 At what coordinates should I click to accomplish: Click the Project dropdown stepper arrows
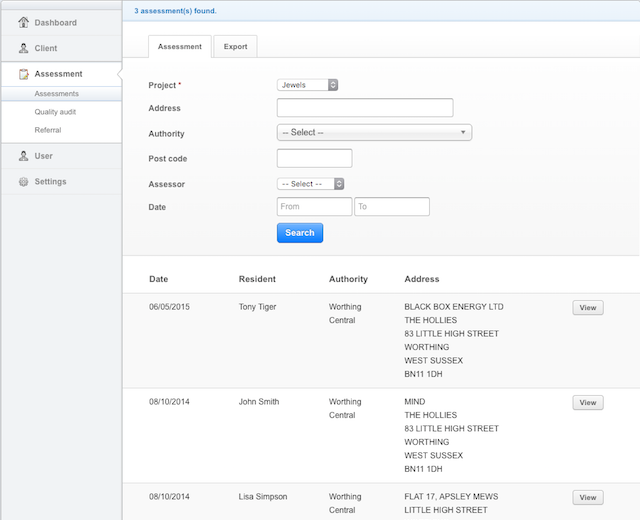point(333,85)
